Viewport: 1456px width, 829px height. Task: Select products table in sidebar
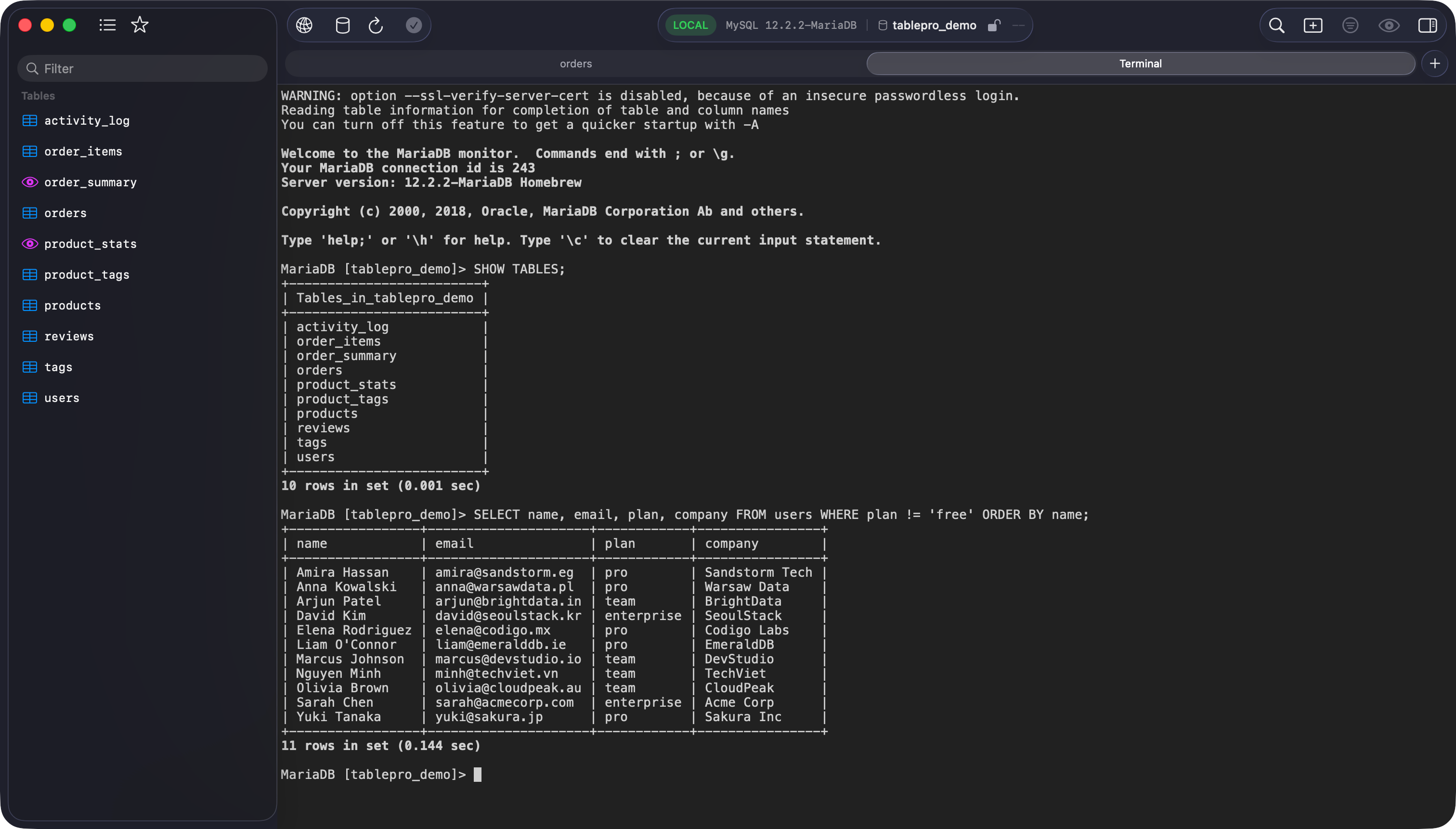(143, 305)
